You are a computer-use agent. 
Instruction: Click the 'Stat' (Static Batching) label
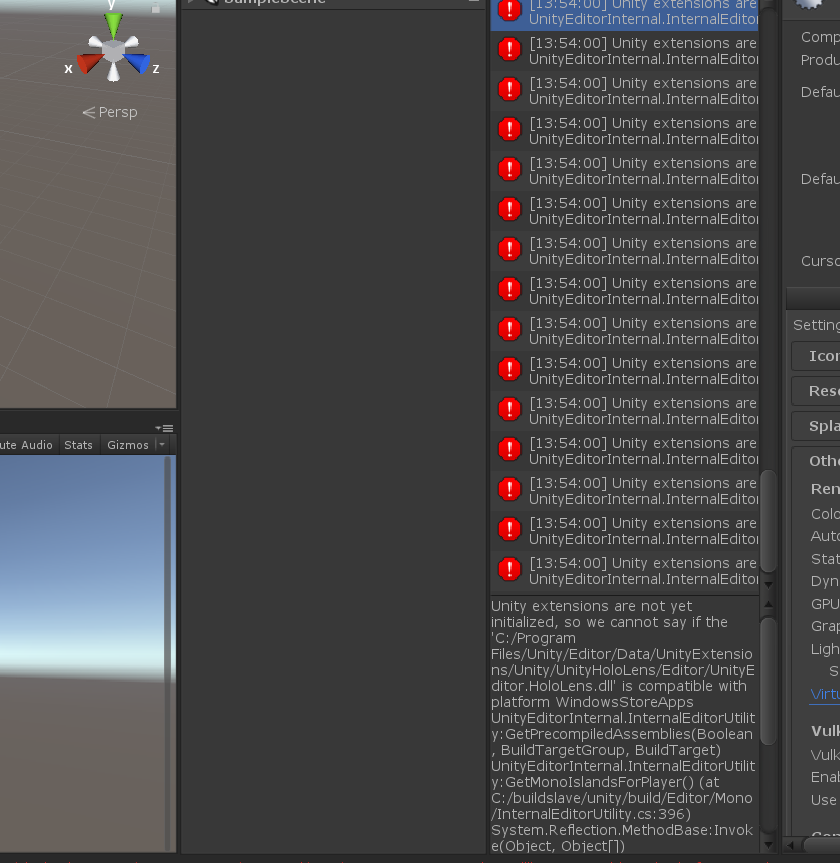point(825,559)
